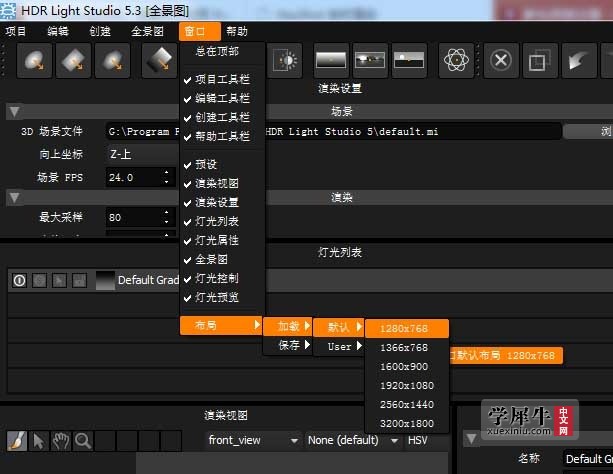Uncheck 灯光预览 panel option
The image size is (613, 474).
tap(222, 297)
